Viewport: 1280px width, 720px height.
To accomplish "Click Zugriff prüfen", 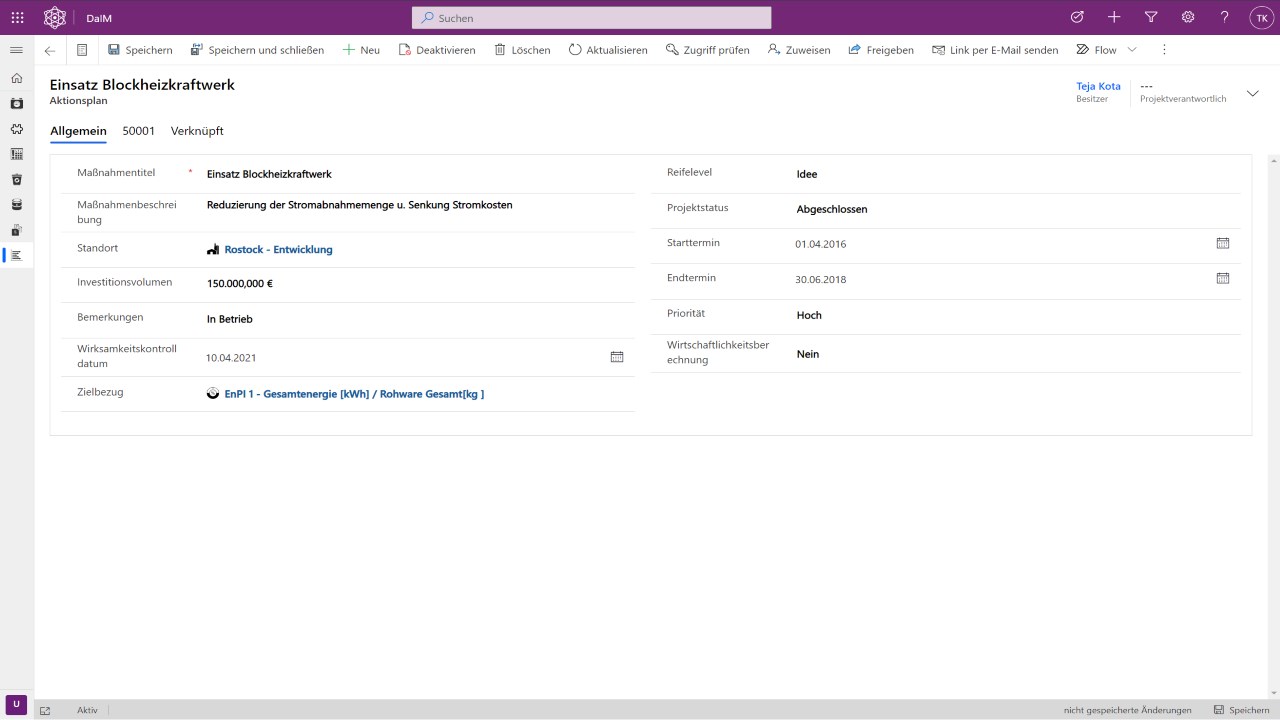I will (x=707, y=50).
